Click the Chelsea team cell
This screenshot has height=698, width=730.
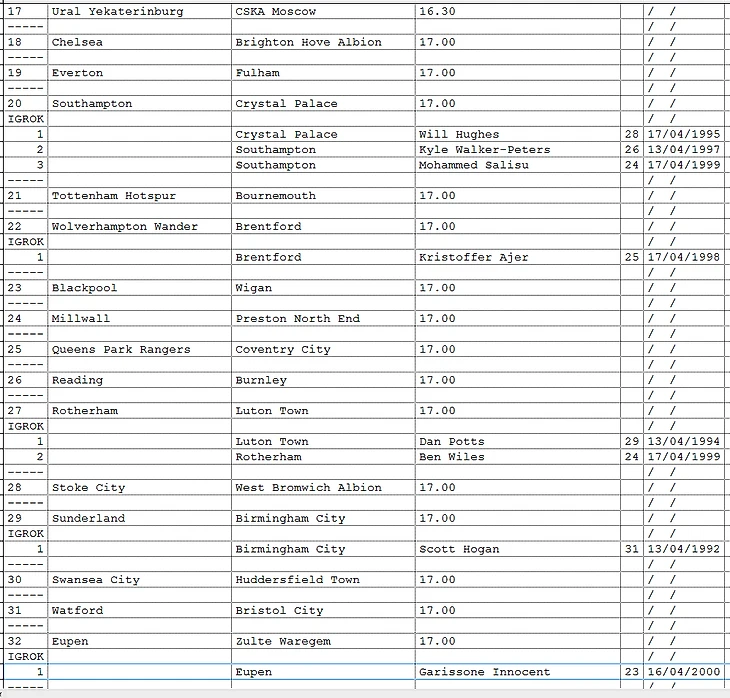[x=78, y=43]
